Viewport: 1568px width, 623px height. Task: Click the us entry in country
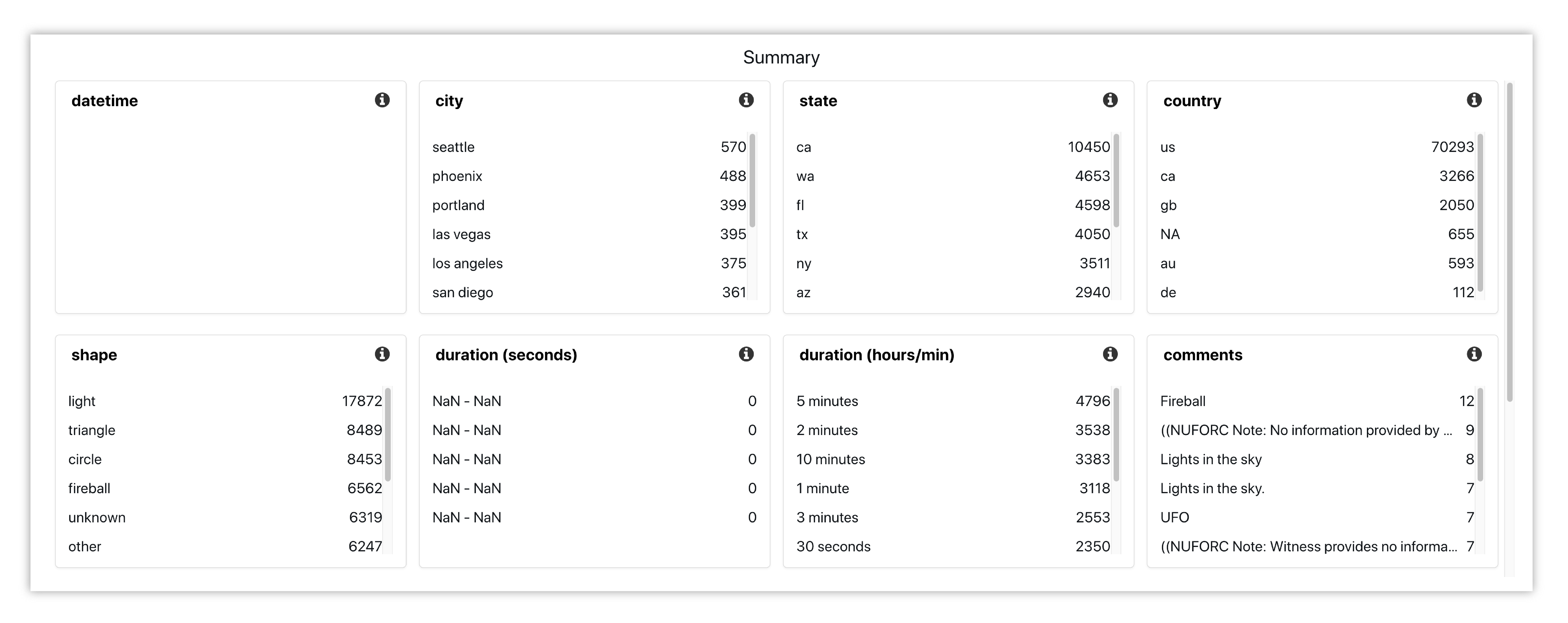pyautogui.click(x=1317, y=147)
